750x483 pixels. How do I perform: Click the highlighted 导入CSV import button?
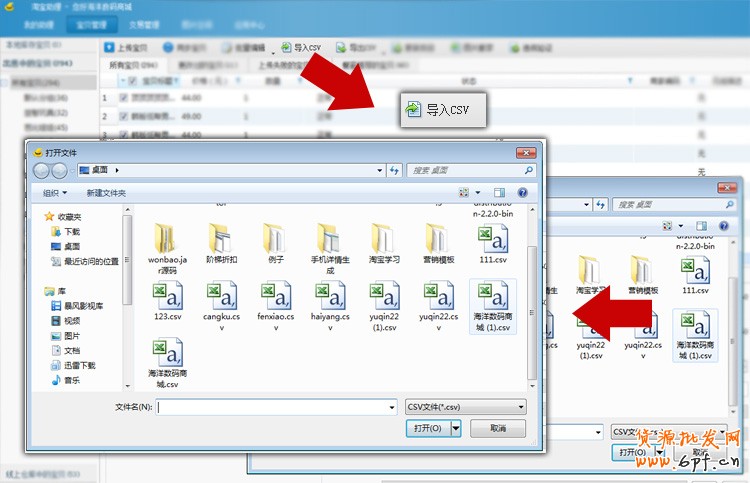[443, 110]
